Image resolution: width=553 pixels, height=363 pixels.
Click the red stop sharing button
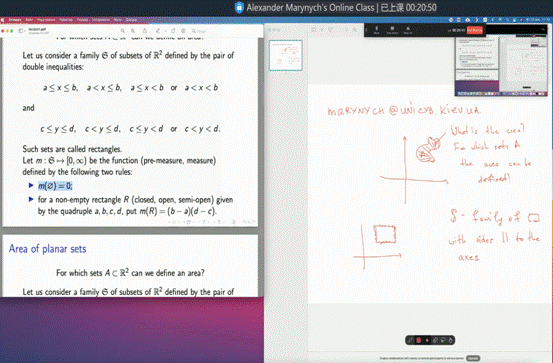[475, 30]
